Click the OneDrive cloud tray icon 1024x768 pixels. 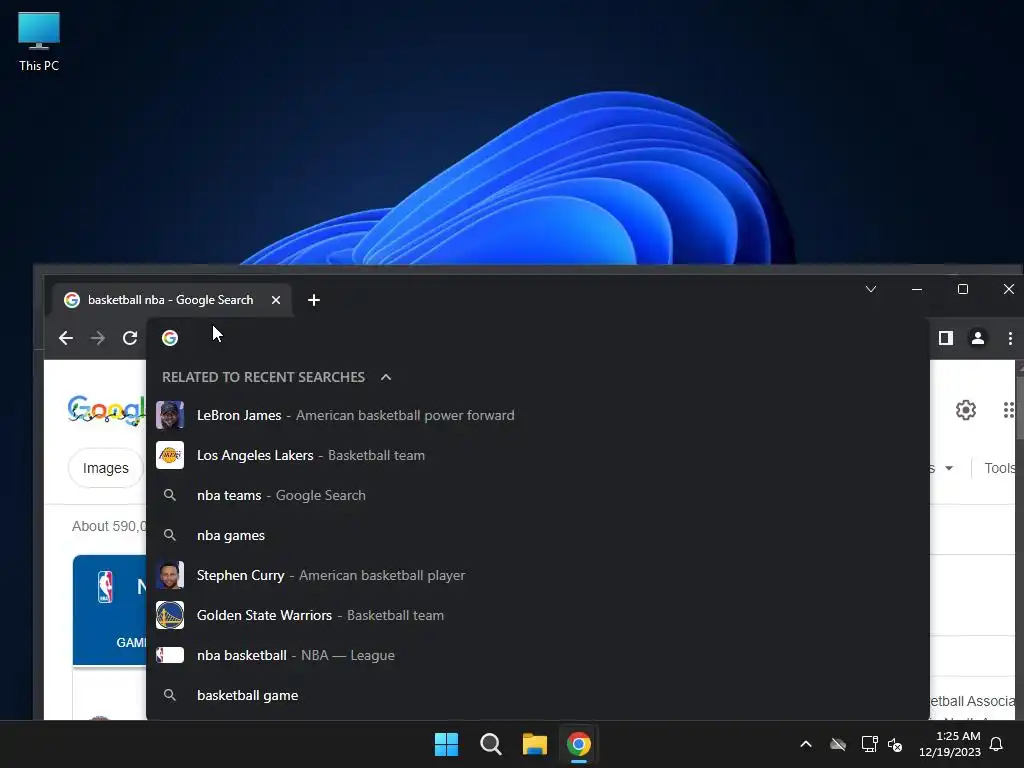tap(838, 744)
